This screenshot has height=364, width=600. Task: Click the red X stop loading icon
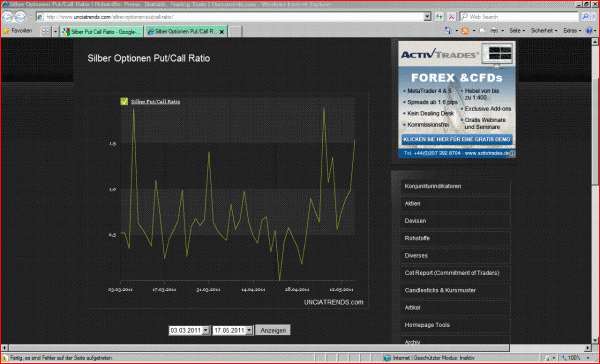(451, 16)
